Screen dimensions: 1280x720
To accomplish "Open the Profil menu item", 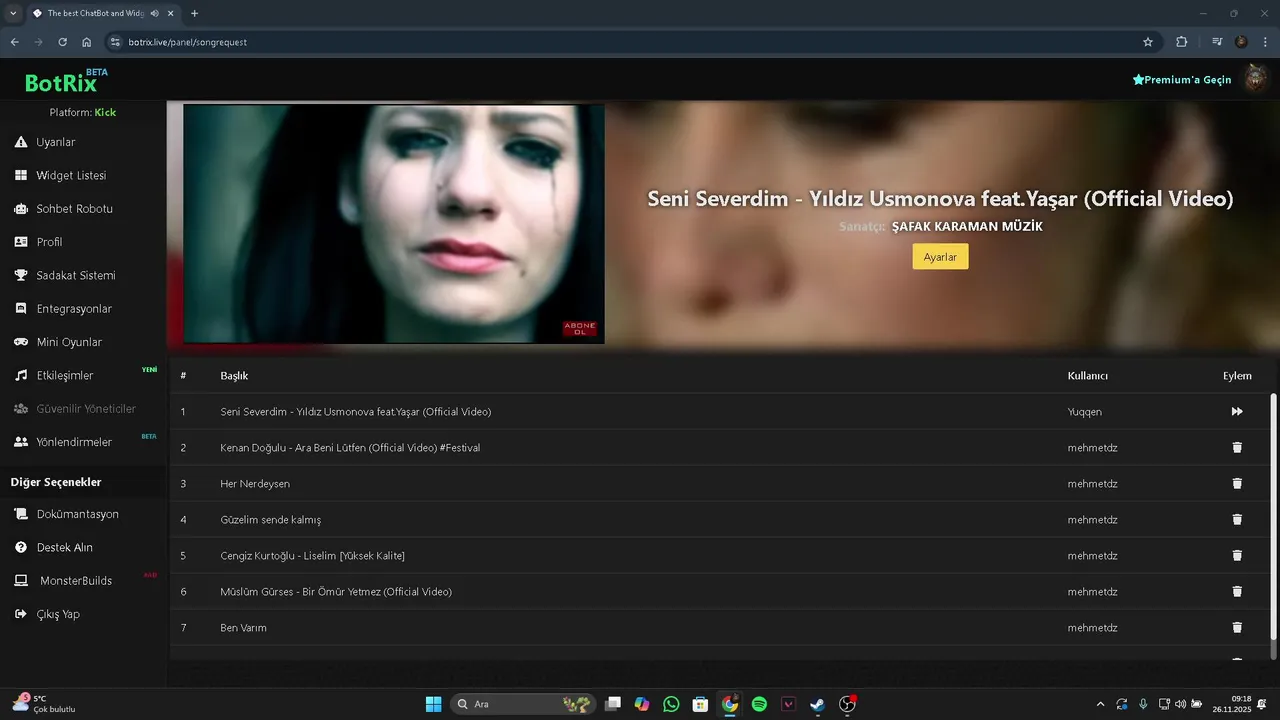I will coord(49,242).
